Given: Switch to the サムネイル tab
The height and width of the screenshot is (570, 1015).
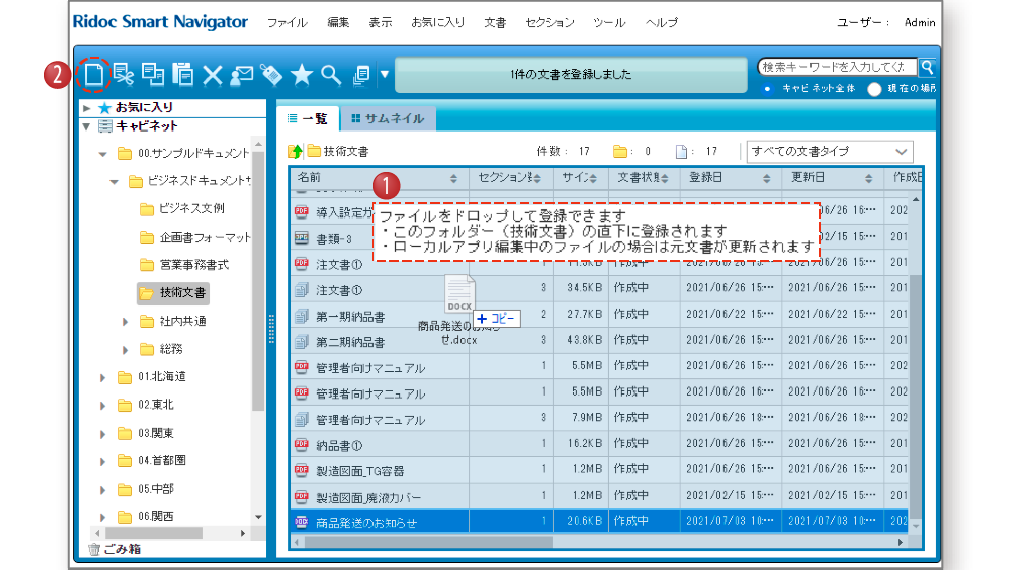Looking at the screenshot, I should coord(386,118).
